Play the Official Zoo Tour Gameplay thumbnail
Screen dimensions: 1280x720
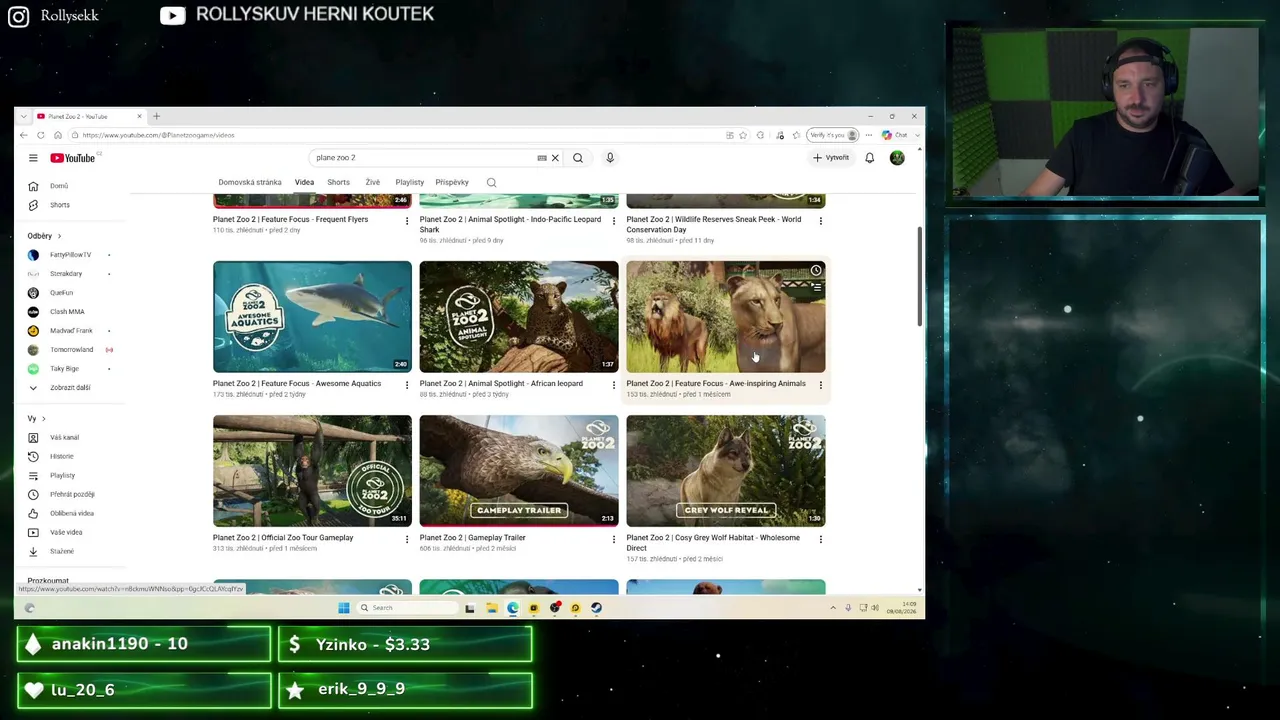pyautogui.click(x=312, y=471)
